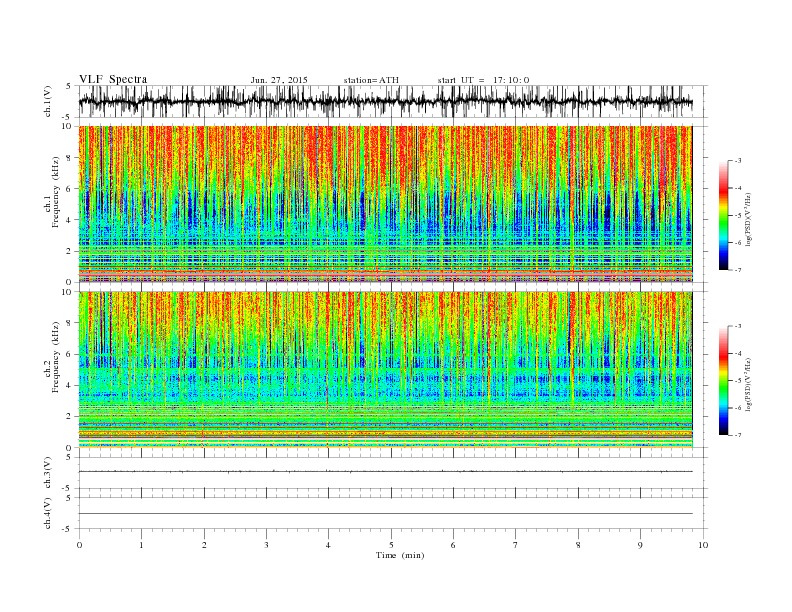Viewport: 792px width, 612px height.
Task: Click the ch.2 "Frequency (kHz)" axis label
Action: 56,357
